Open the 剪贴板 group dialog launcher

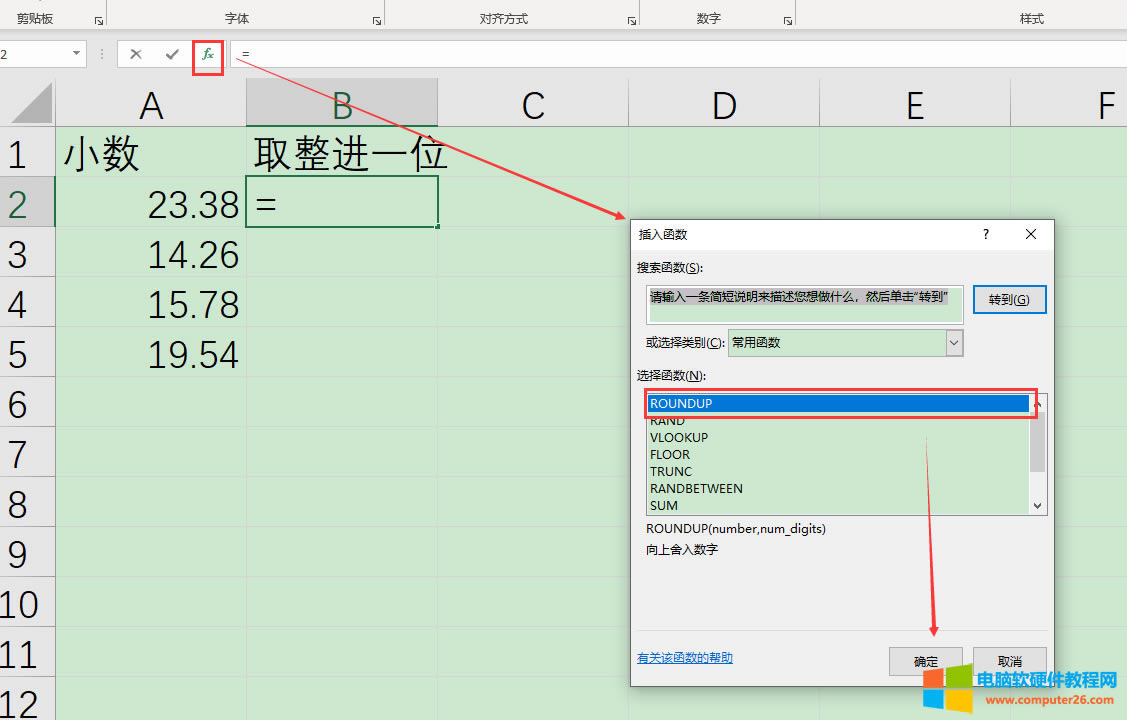(x=98, y=20)
